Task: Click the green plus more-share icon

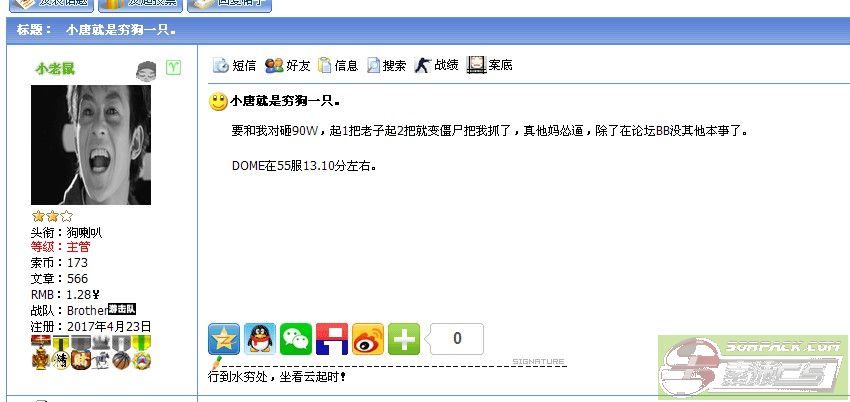Action: click(404, 339)
